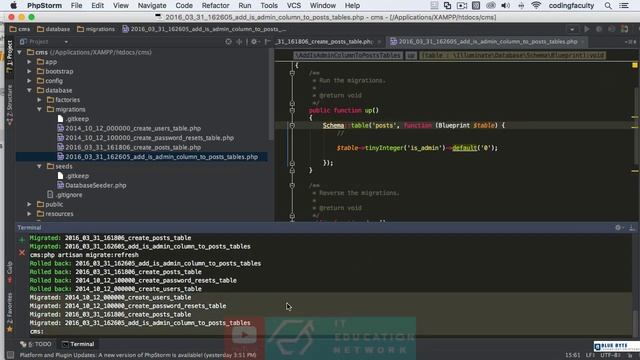640x360 pixels.
Task: Toggle fold marker on the Schema::table line
Action: point(292,125)
